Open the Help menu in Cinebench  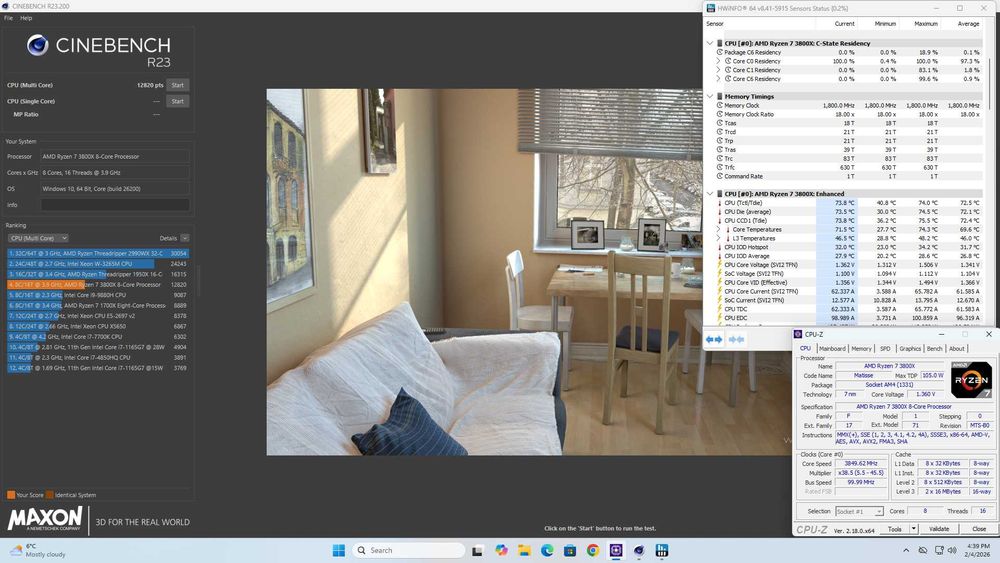click(26, 18)
